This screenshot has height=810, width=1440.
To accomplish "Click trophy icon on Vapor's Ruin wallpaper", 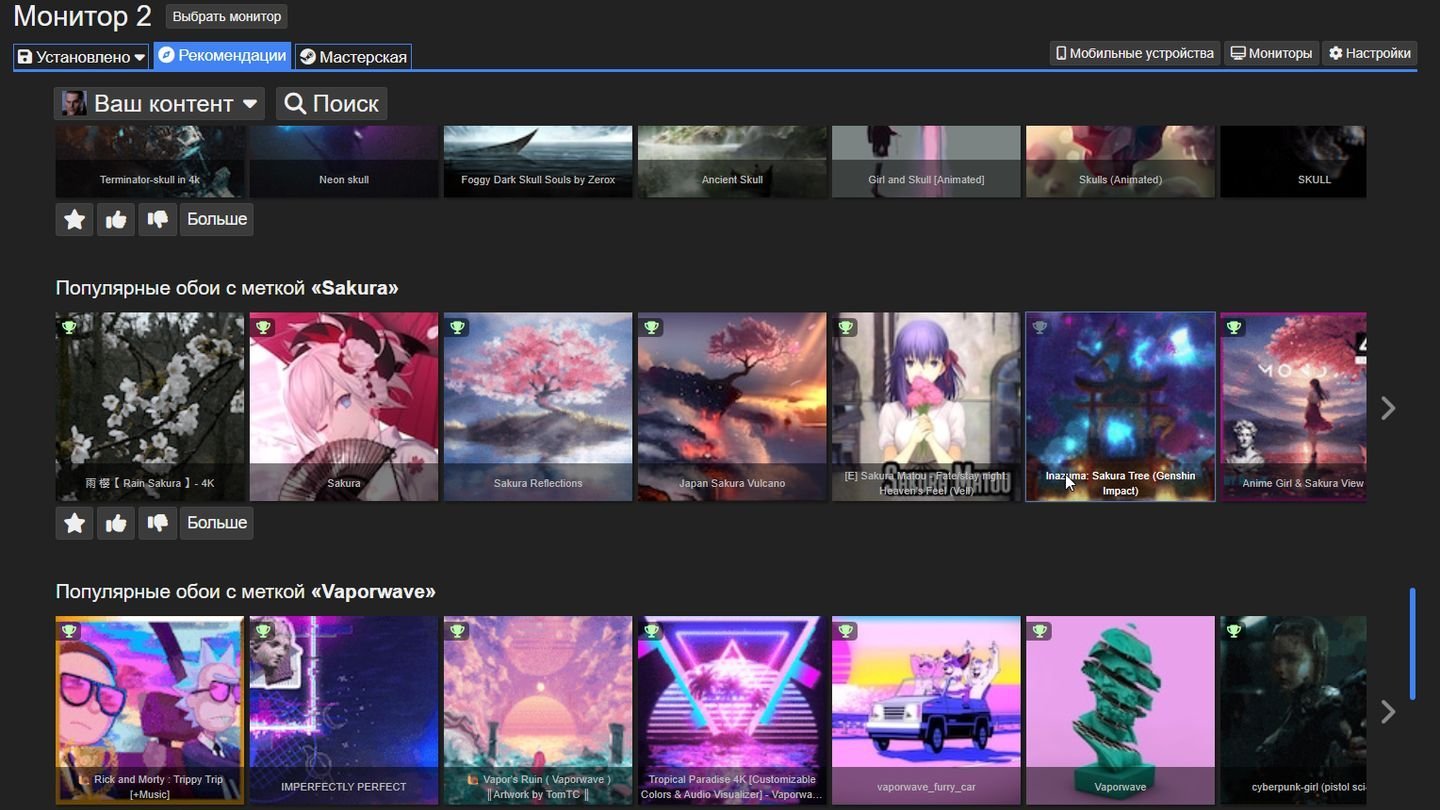I will coord(457,631).
